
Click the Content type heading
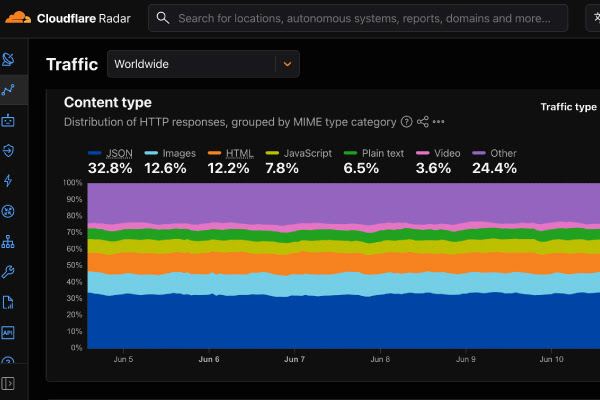coord(108,102)
